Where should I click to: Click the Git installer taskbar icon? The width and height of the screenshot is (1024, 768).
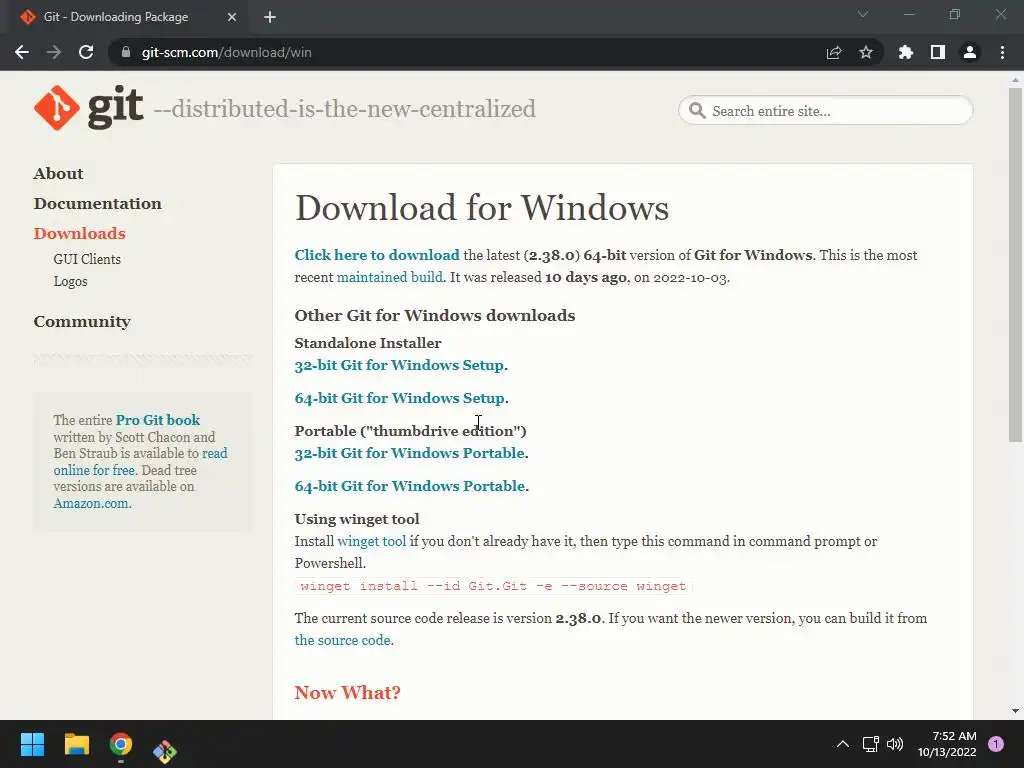165,751
